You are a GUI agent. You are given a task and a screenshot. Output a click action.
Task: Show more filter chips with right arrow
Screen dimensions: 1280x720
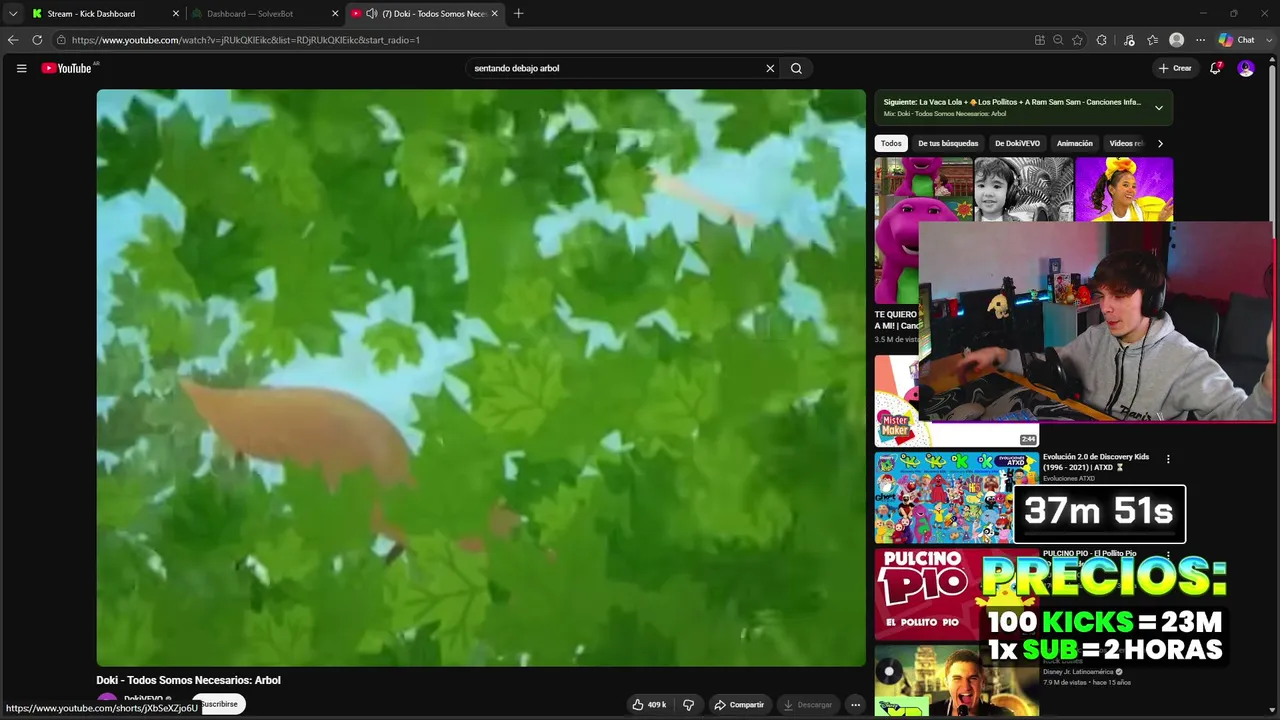click(x=1160, y=143)
